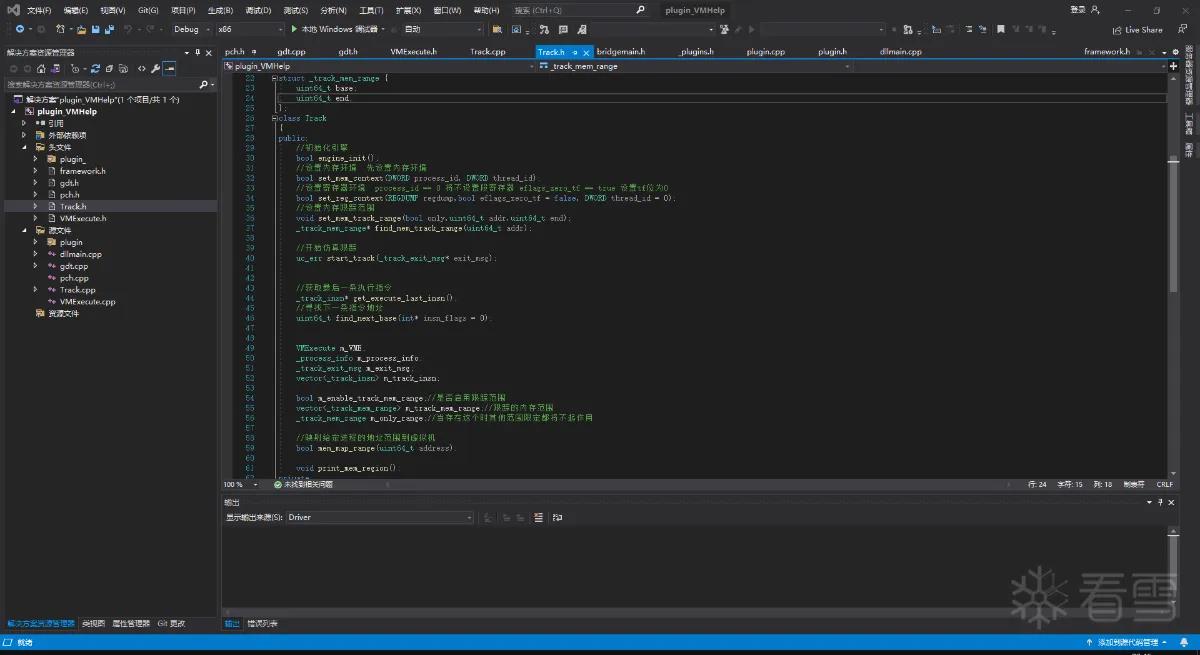The height and width of the screenshot is (655, 1200).
Task: Select VMExecute.cpp in Solution Explorer
Action: tap(87, 301)
